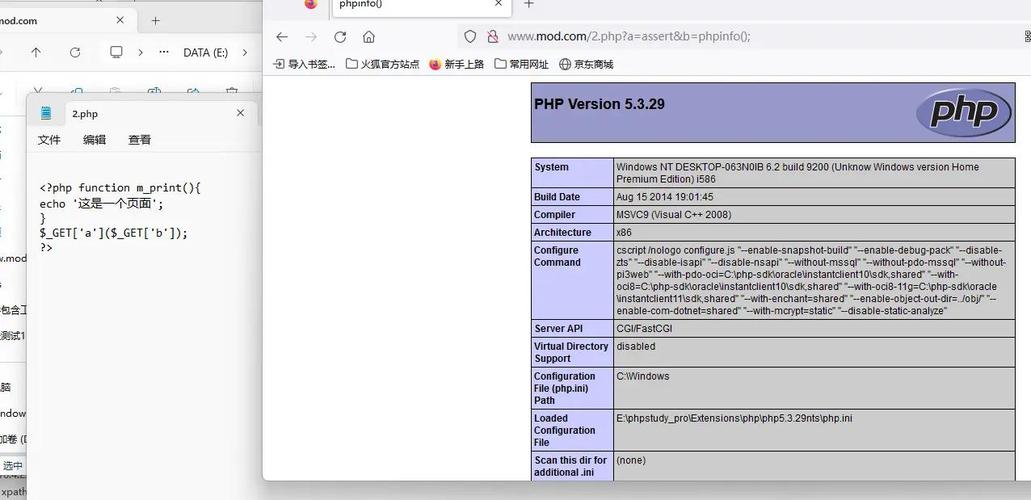Click the 选中 status text in Explorer
This screenshot has width=1031, height=500.
pyautogui.click(x=12, y=466)
